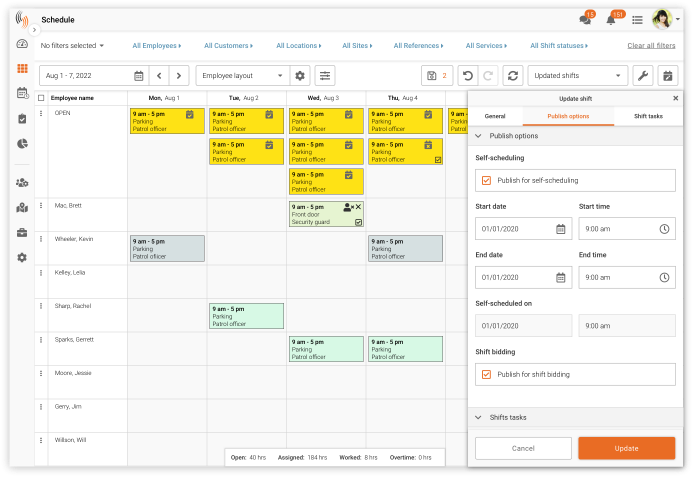Image resolution: width=693 pixels, height=477 pixels.
Task: Select all employees checkbox in header
Action: point(41,98)
